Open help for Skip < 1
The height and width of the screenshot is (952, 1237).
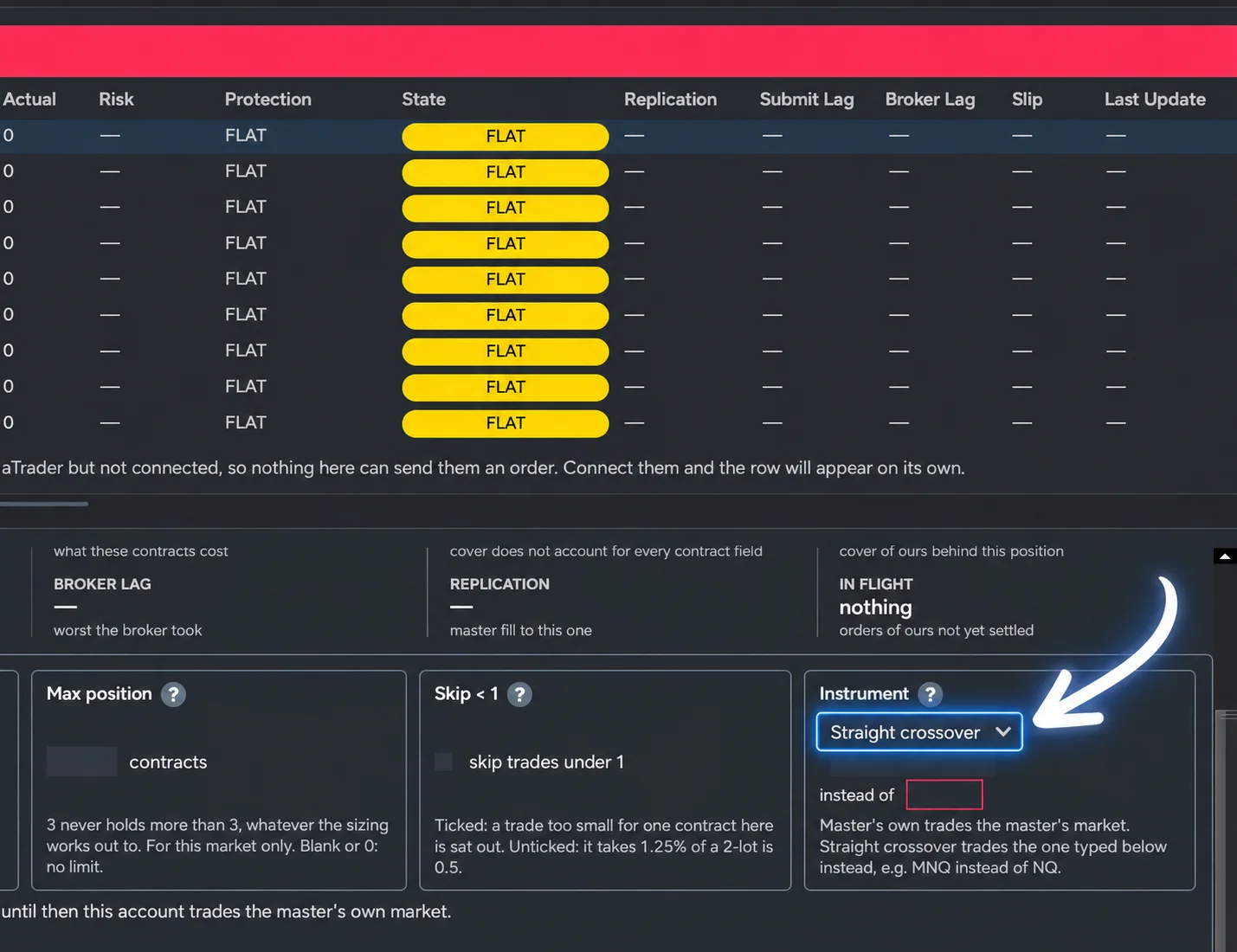[x=519, y=694]
